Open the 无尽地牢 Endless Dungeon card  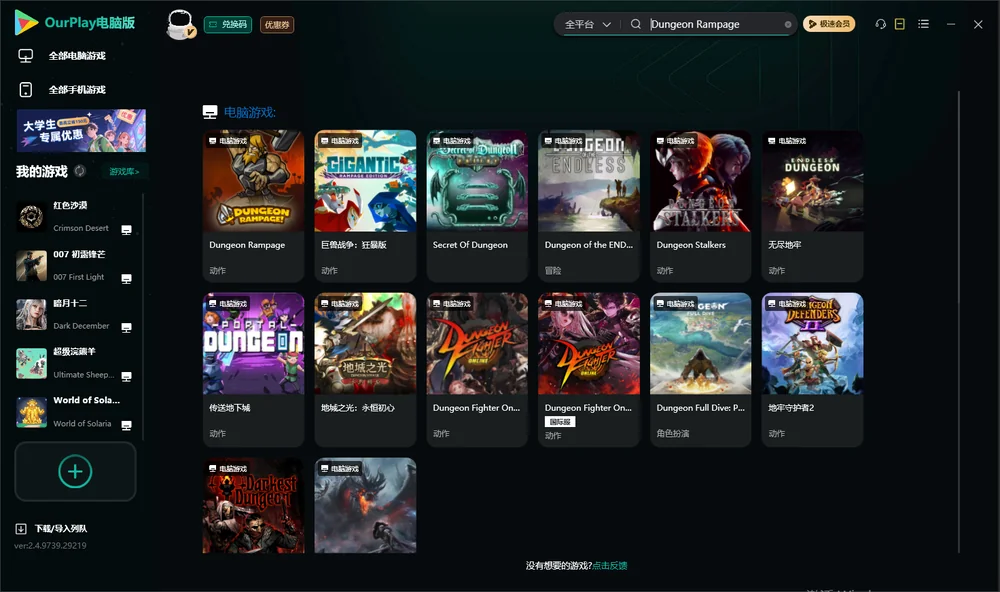[x=812, y=206]
